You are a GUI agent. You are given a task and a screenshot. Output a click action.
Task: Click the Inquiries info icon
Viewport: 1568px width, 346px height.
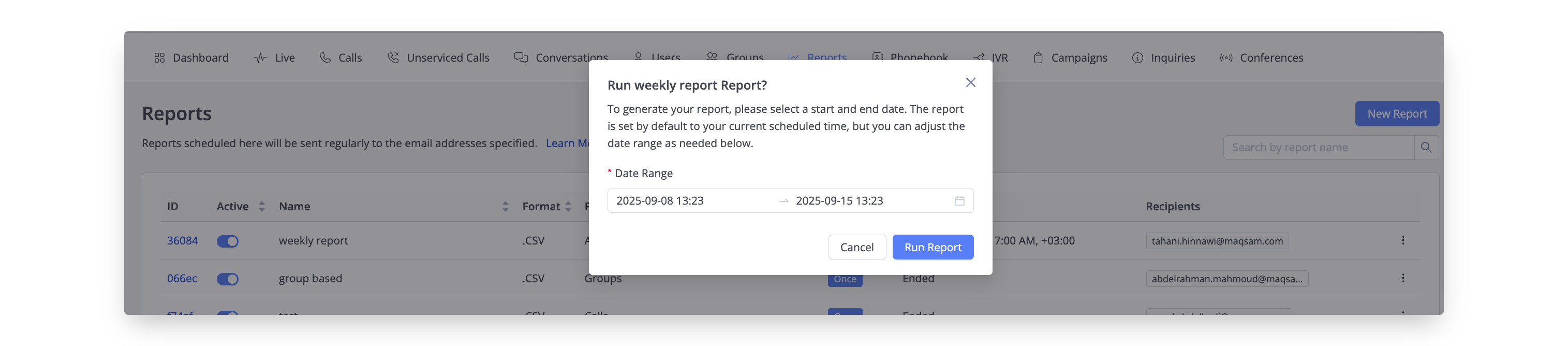coord(1137,58)
